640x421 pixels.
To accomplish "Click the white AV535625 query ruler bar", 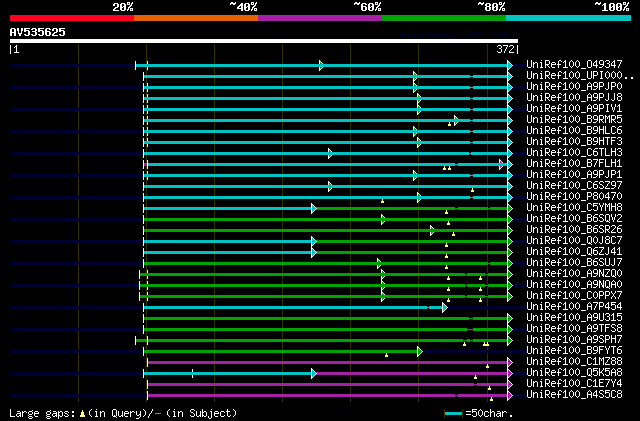I will (264, 41).
